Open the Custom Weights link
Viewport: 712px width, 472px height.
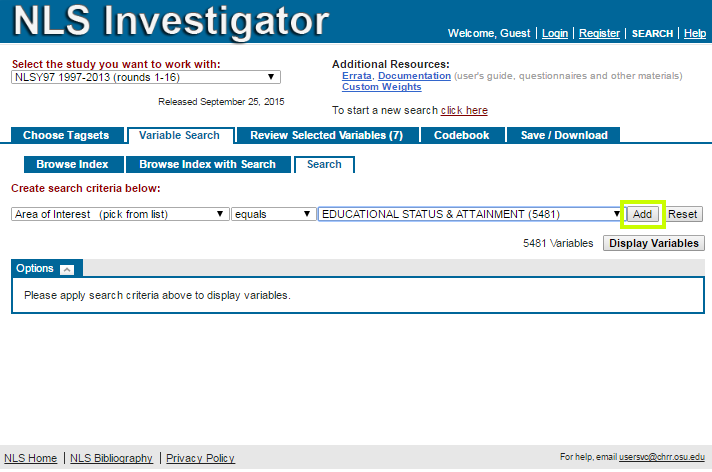381,87
